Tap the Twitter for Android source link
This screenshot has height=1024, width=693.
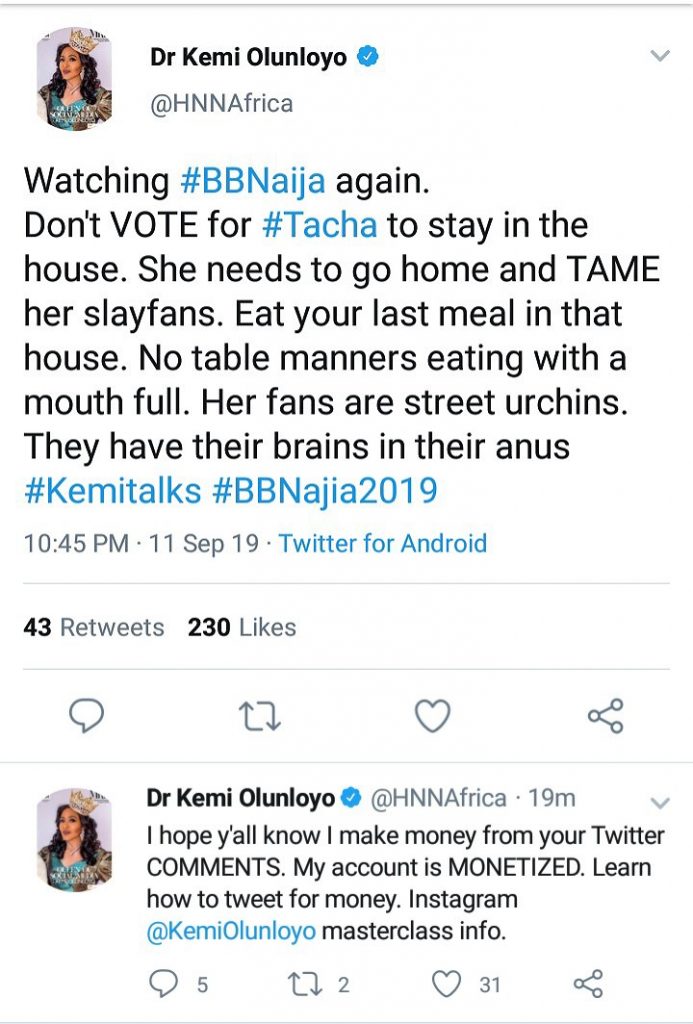(x=382, y=544)
